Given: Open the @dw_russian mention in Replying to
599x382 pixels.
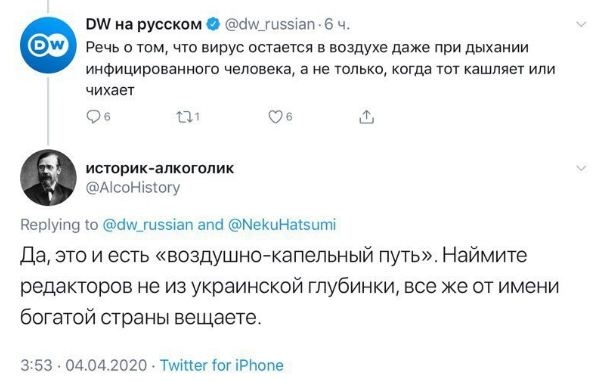Looking at the screenshot, I should click(148, 225).
